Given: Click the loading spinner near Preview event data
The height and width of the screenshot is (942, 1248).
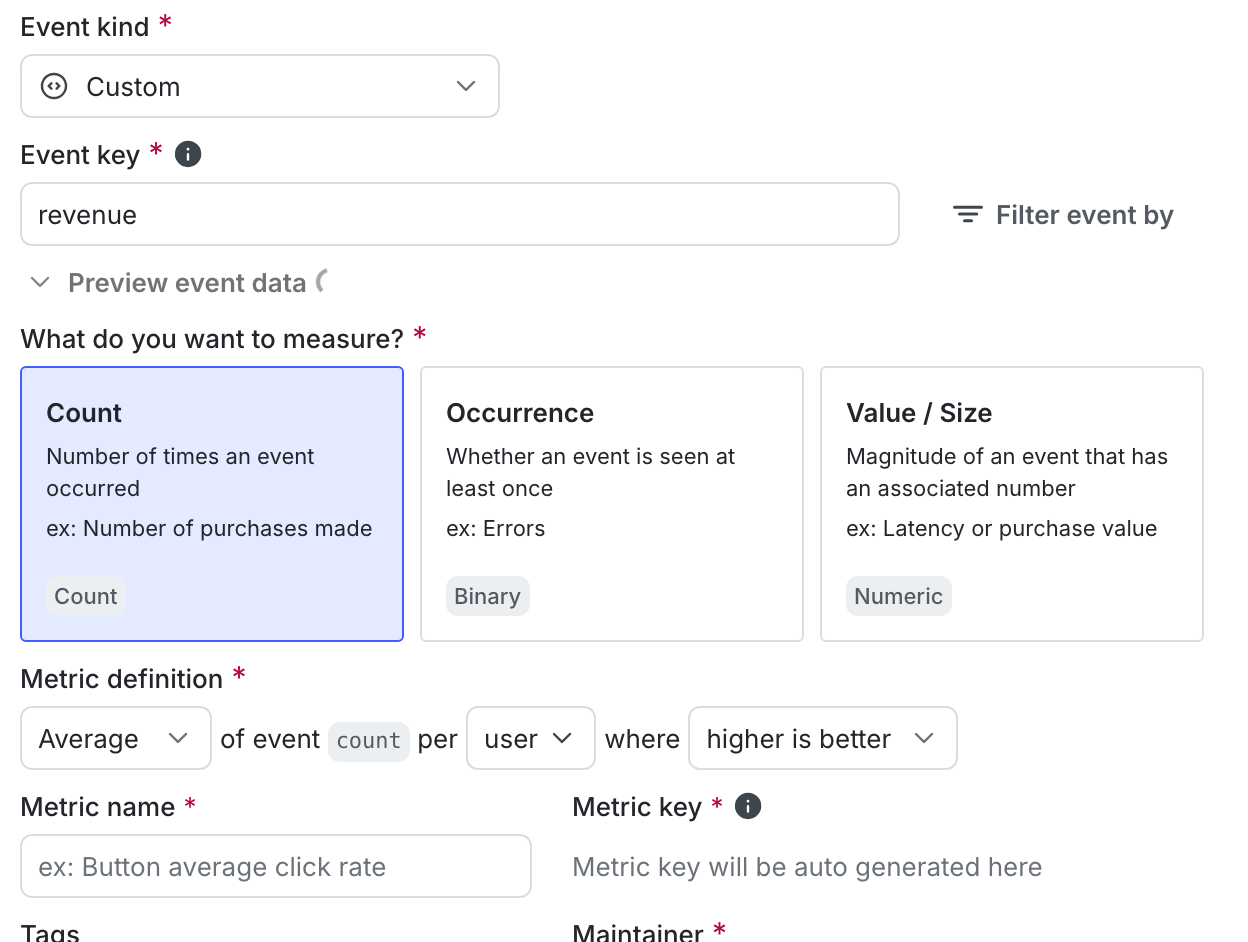Looking at the screenshot, I should tap(322, 281).
